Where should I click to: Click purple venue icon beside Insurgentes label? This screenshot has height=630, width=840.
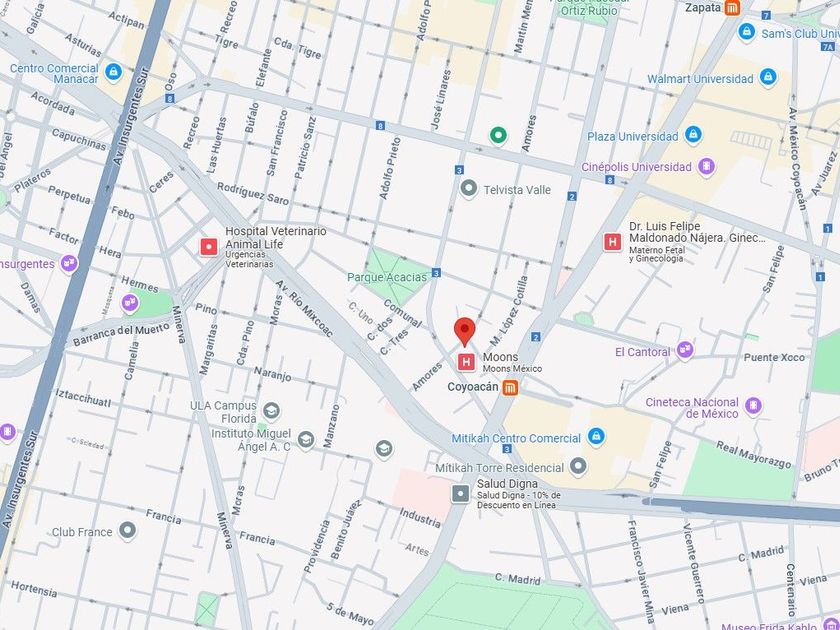pyautogui.click(x=69, y=263)
